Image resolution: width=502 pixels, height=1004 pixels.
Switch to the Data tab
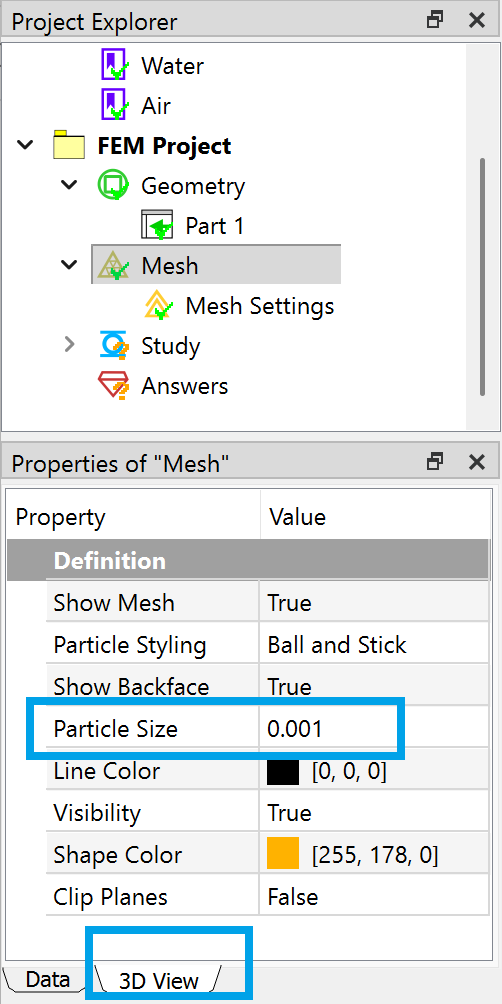47,979
